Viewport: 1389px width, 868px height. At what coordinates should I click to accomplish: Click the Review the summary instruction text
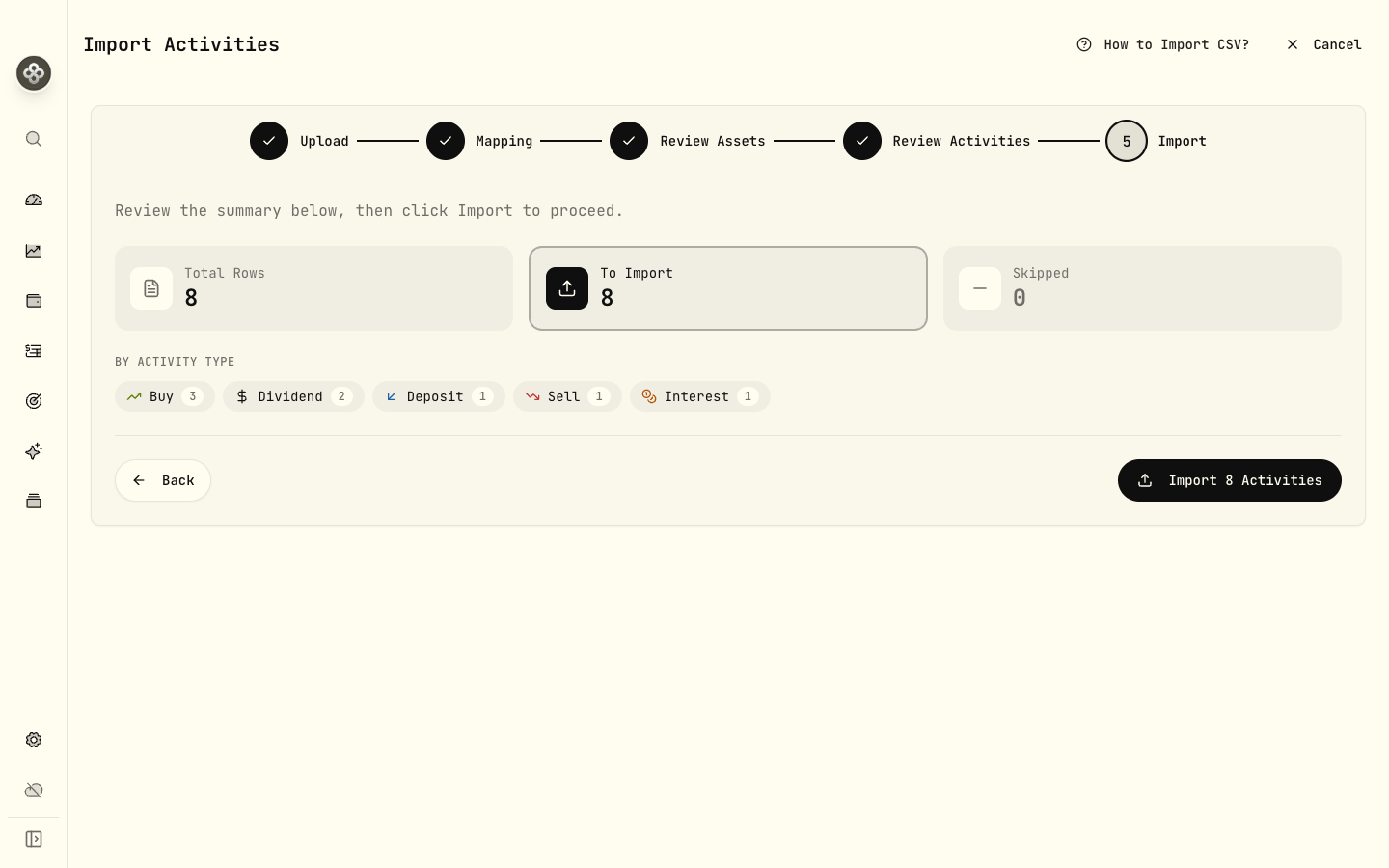pyautogui.click(x=369, y=210)
